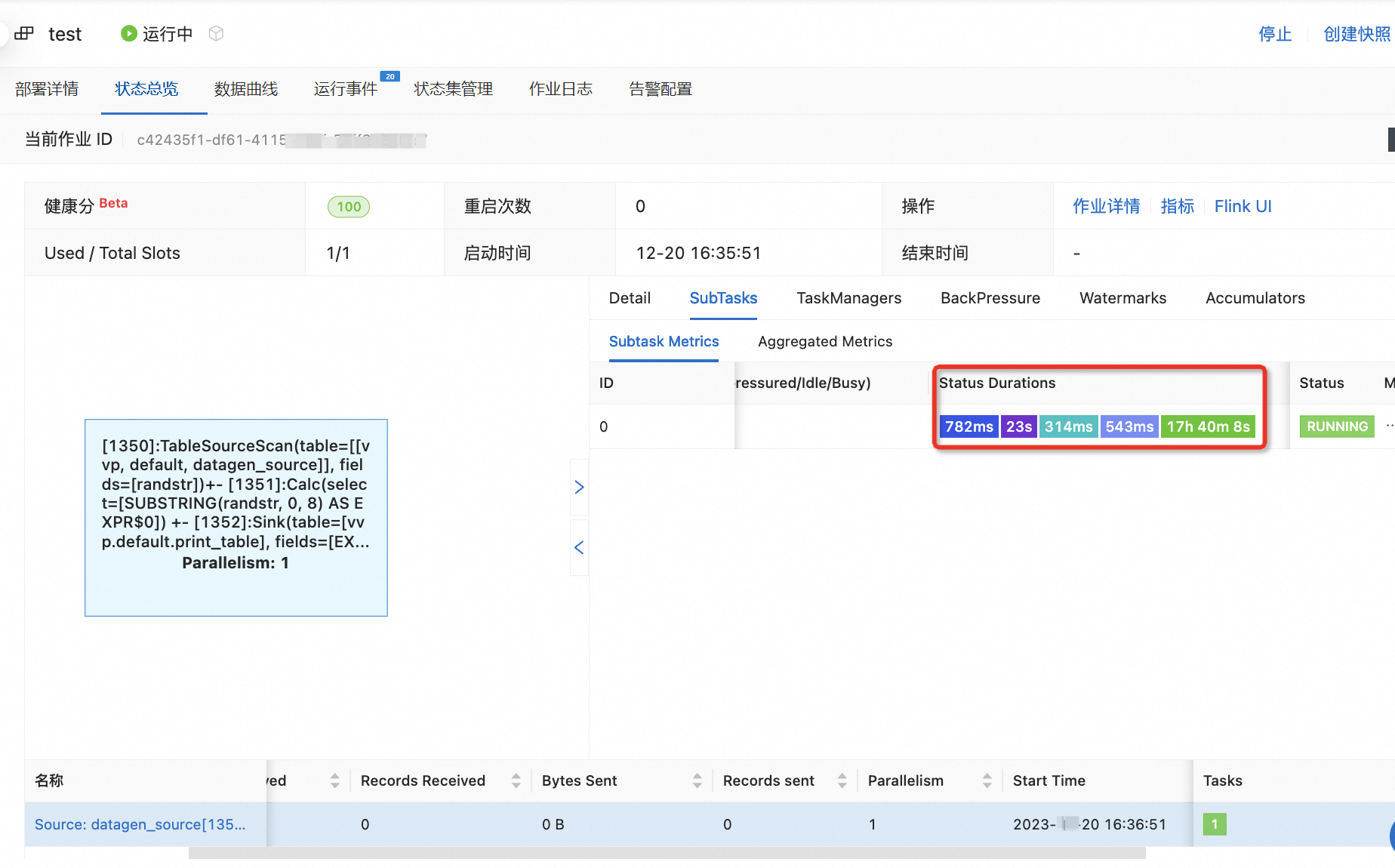The image size is (1395, 868).
Task: Open the 运行事件 tab
Action: [346, 89]
